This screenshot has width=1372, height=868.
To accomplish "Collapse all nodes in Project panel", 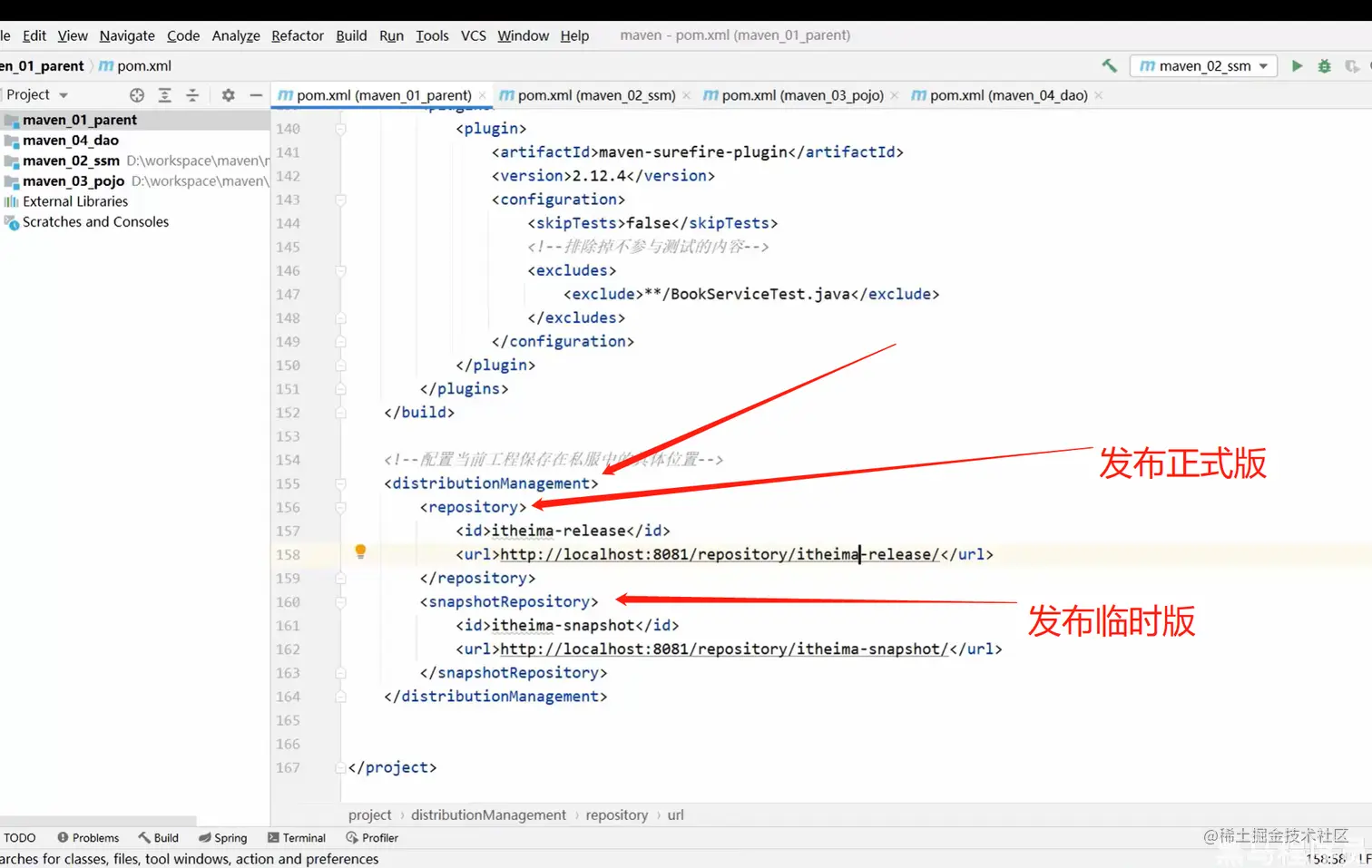I will 192,94.
